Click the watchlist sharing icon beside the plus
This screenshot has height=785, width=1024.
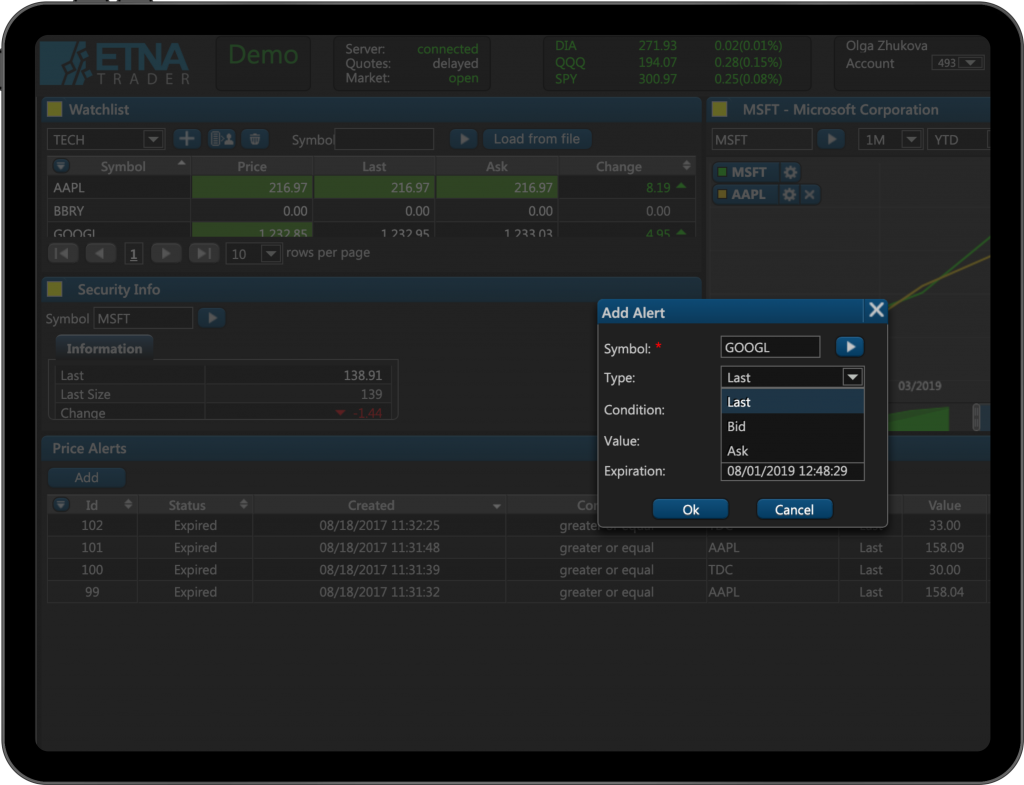point(222,138)
